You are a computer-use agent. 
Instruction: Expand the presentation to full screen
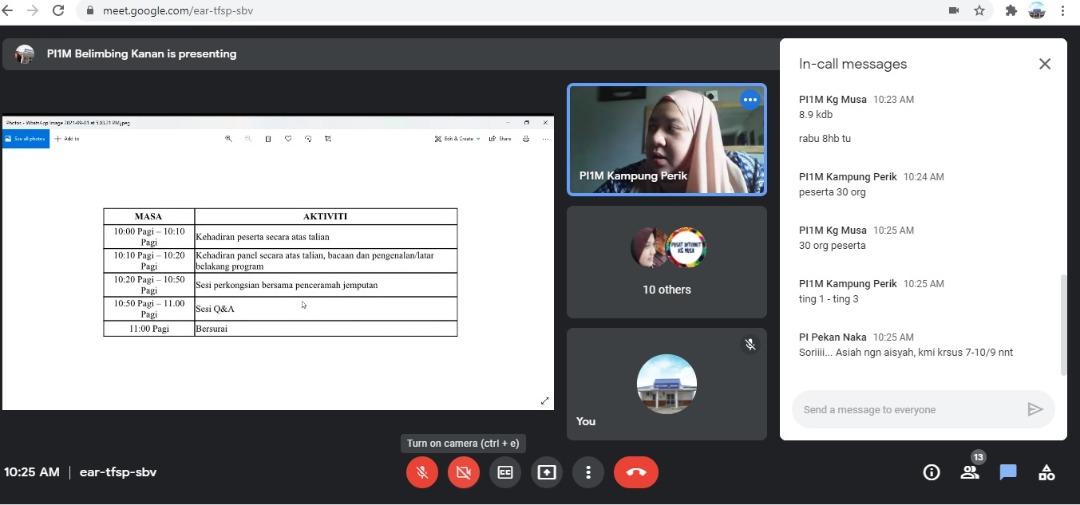pos(545,401)
